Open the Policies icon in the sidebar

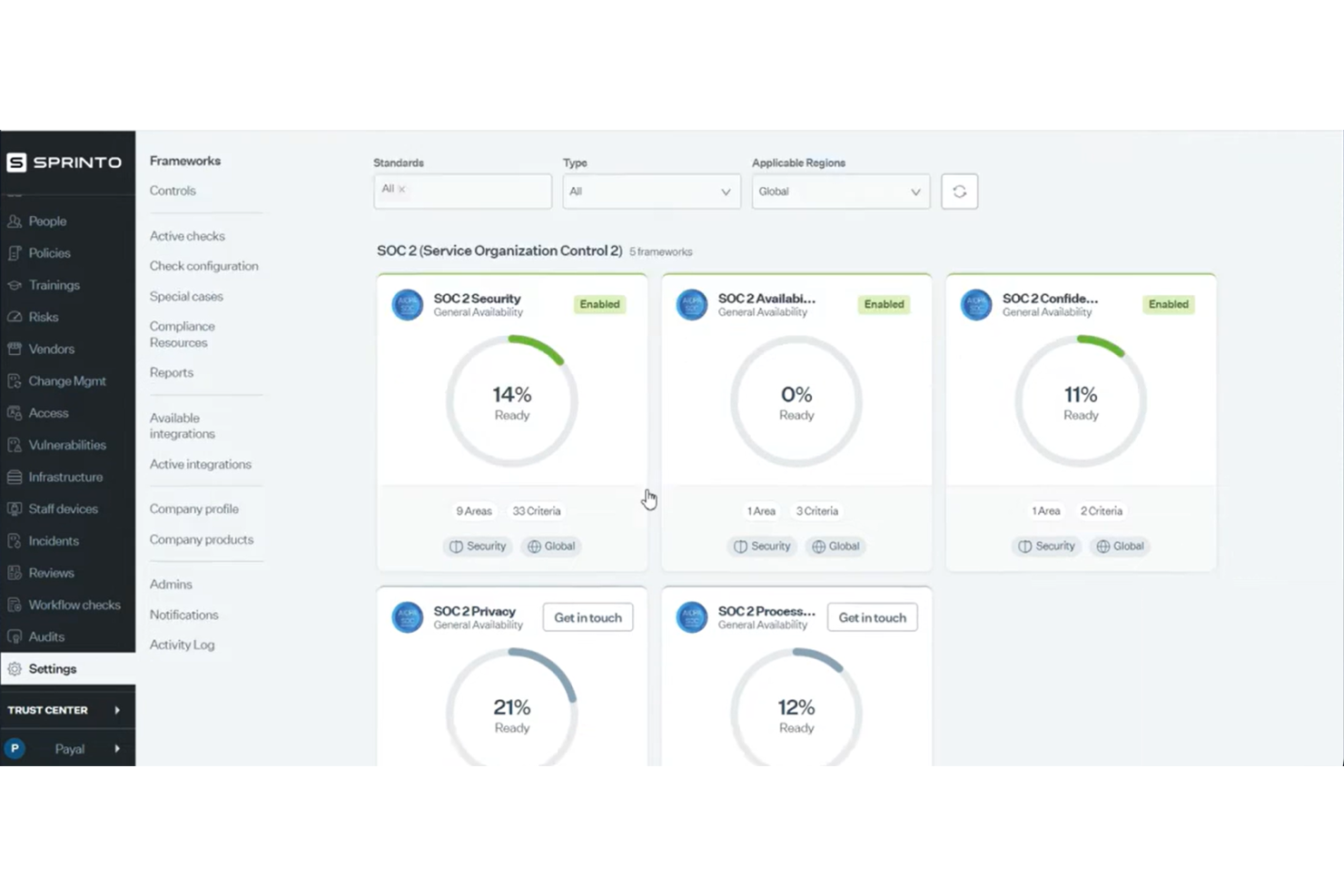coord(15,253)
